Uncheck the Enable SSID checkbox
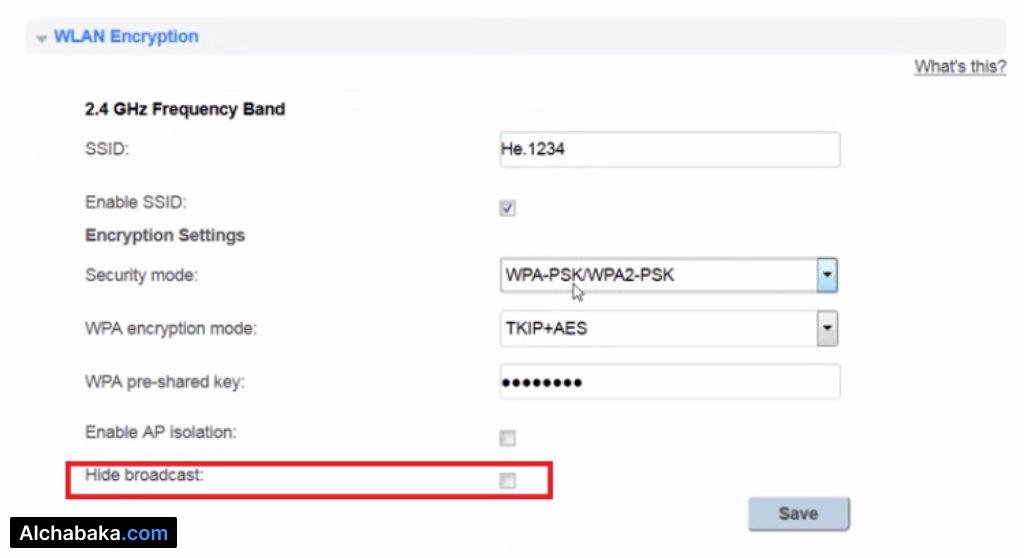Viewport: 1024px width, 558px height. click(508, 208)
